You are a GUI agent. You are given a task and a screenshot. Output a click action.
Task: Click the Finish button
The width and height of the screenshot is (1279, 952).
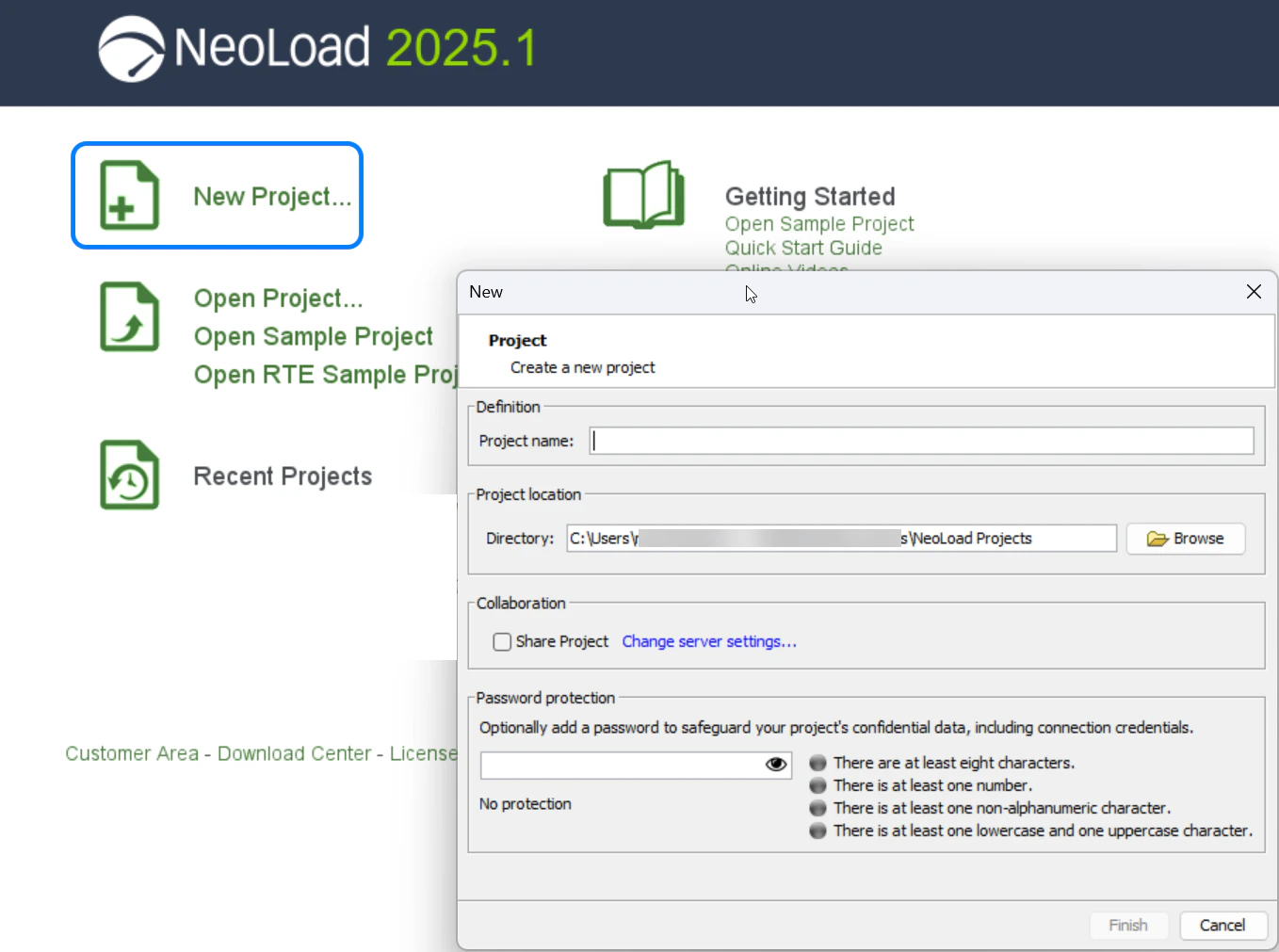tap(1128, 926)
